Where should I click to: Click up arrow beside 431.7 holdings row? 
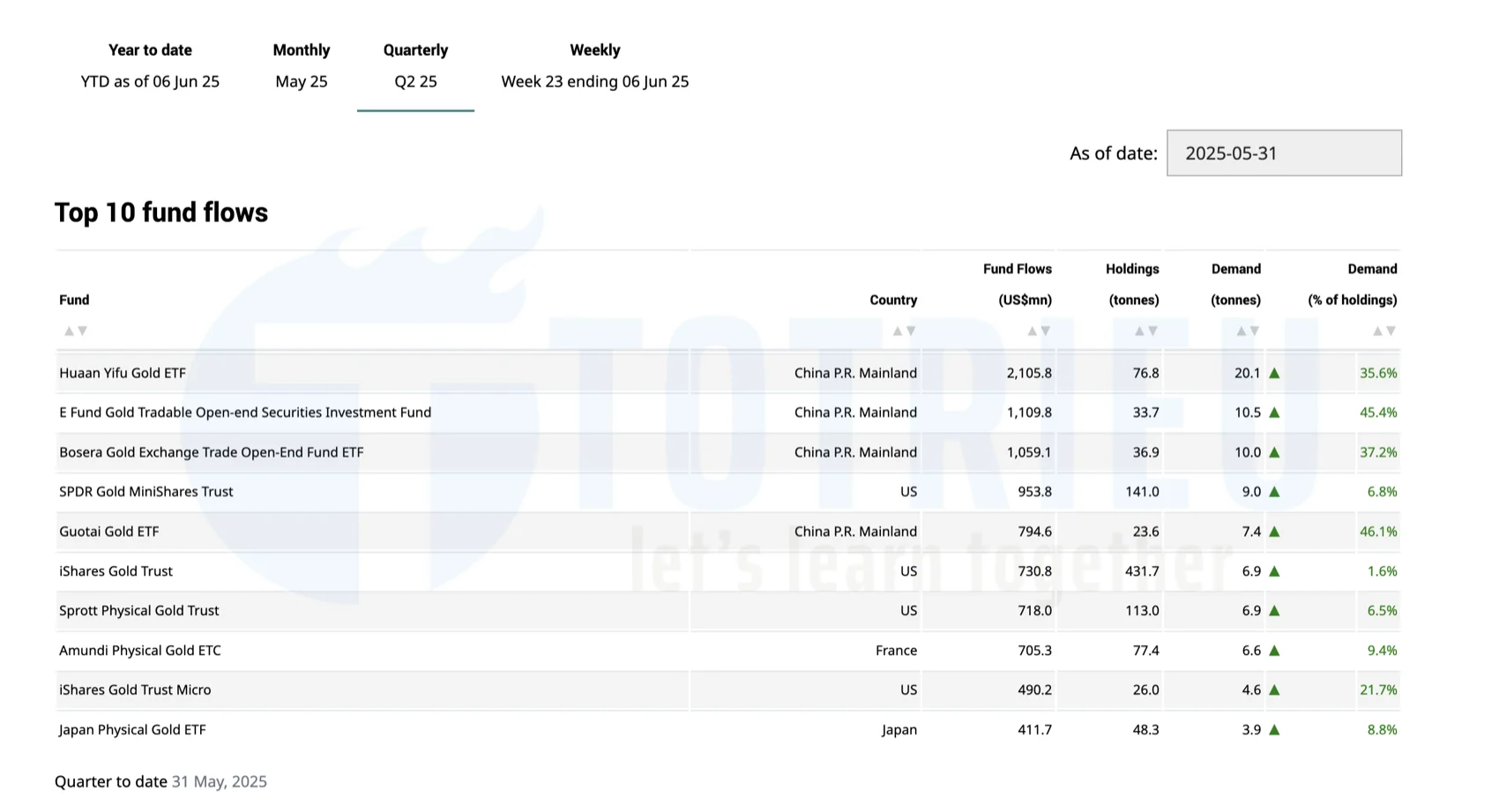point(1274,571)
